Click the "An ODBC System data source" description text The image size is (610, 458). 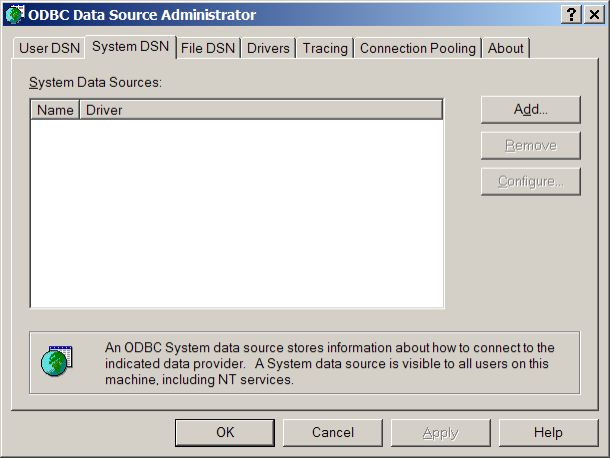[x=330, y=363]
